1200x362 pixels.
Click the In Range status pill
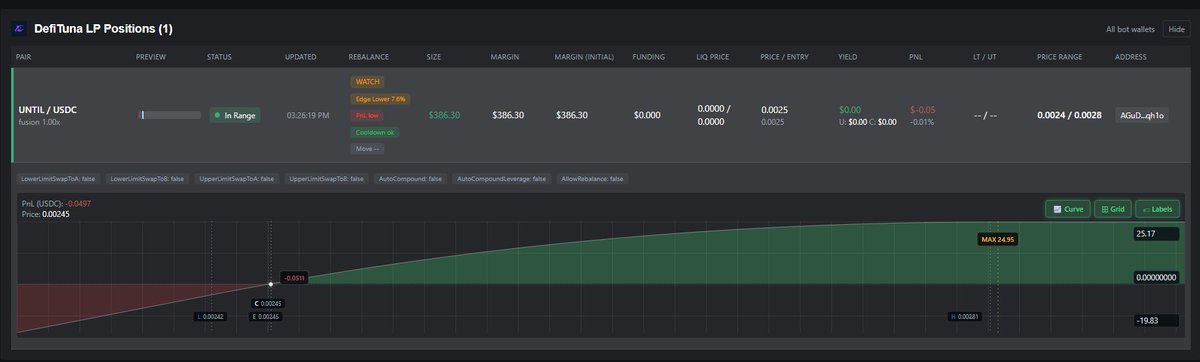tap(234, 115)
